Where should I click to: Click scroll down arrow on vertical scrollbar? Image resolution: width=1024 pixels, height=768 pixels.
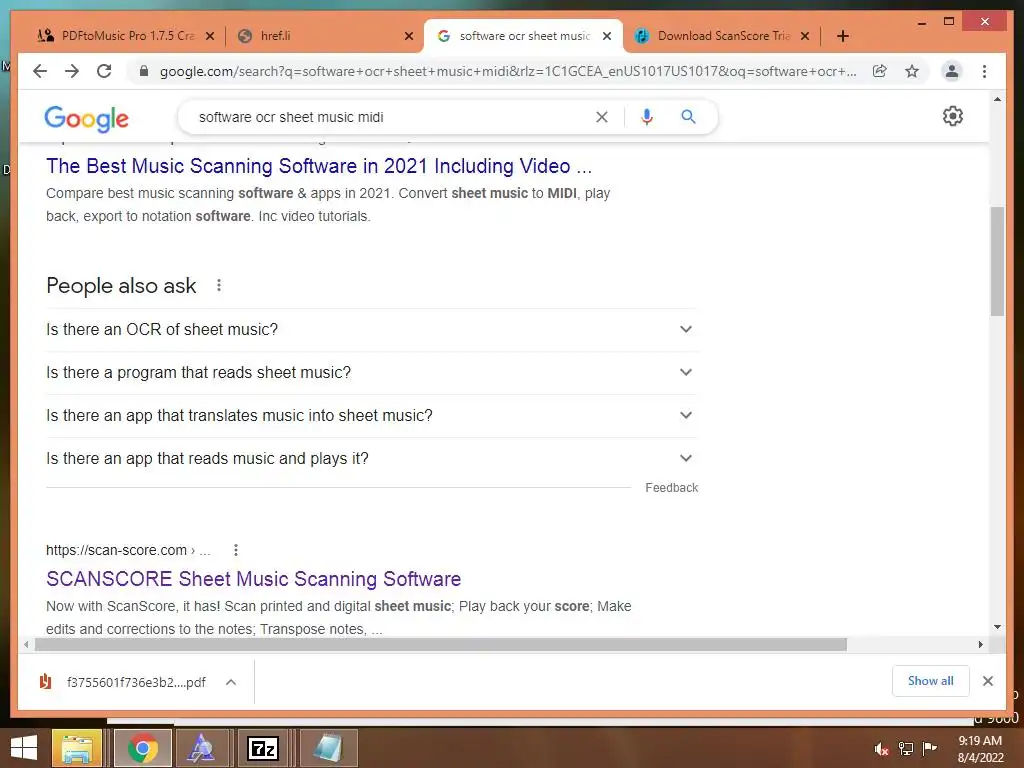(x=997, y=627)
